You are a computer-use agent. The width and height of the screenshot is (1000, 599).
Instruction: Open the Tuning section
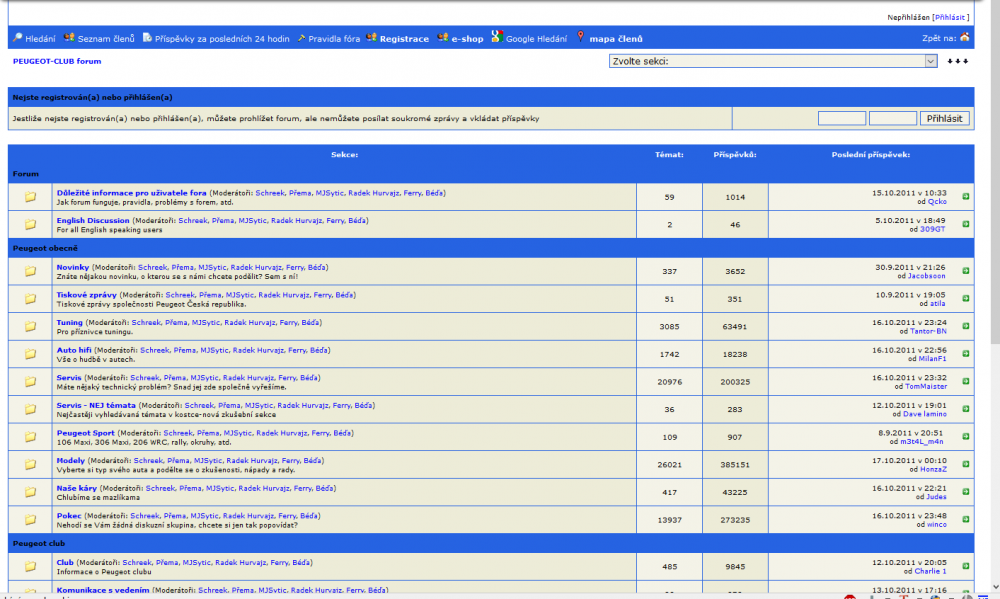70,323
